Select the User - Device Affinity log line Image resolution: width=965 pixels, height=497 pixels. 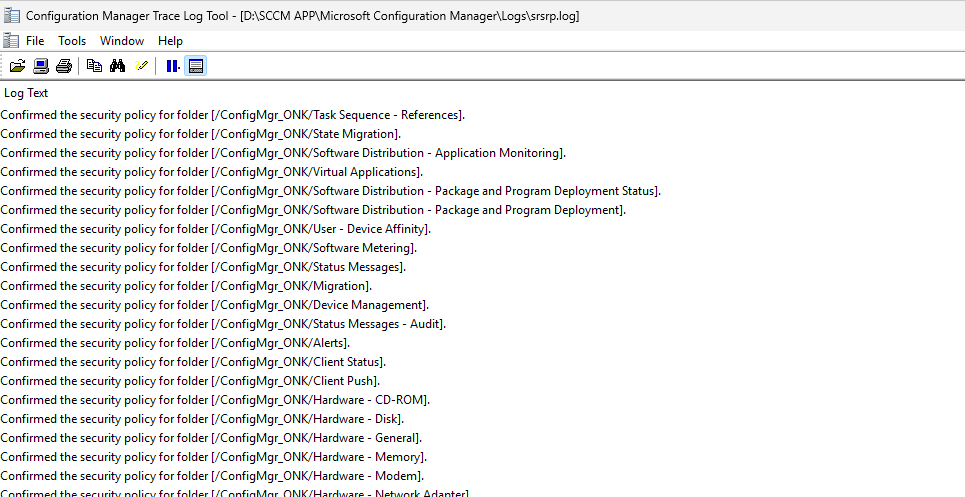(x=215, y=229)
